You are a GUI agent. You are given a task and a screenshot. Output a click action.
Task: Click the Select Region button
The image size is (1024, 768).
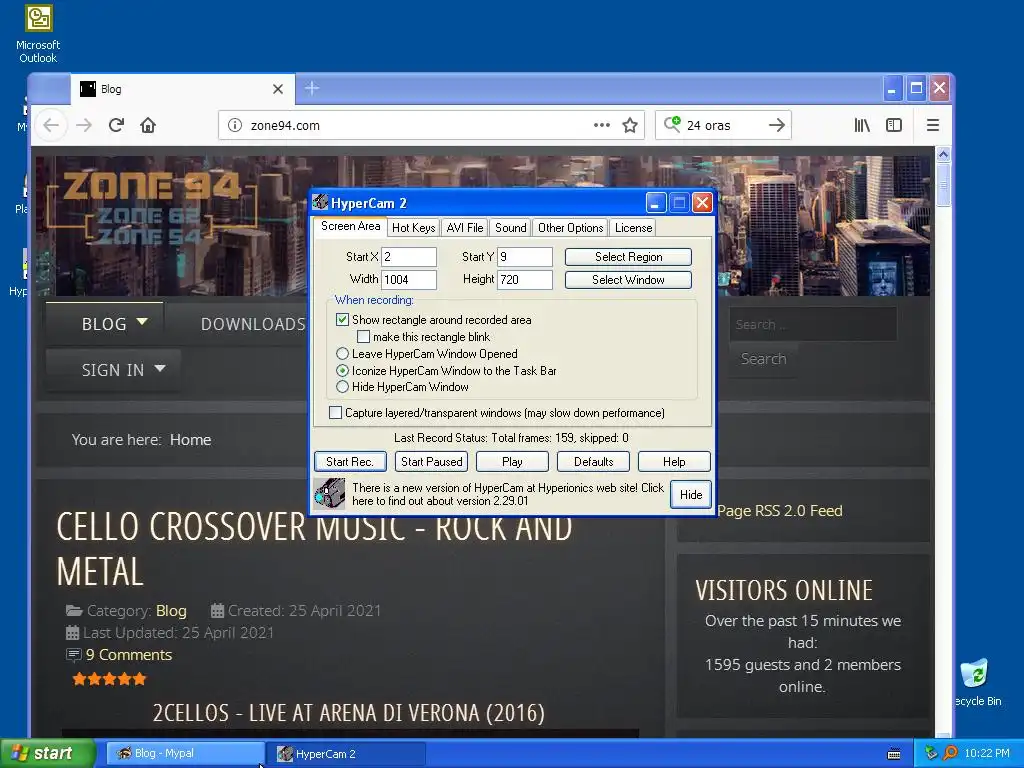tap(628, 257)
